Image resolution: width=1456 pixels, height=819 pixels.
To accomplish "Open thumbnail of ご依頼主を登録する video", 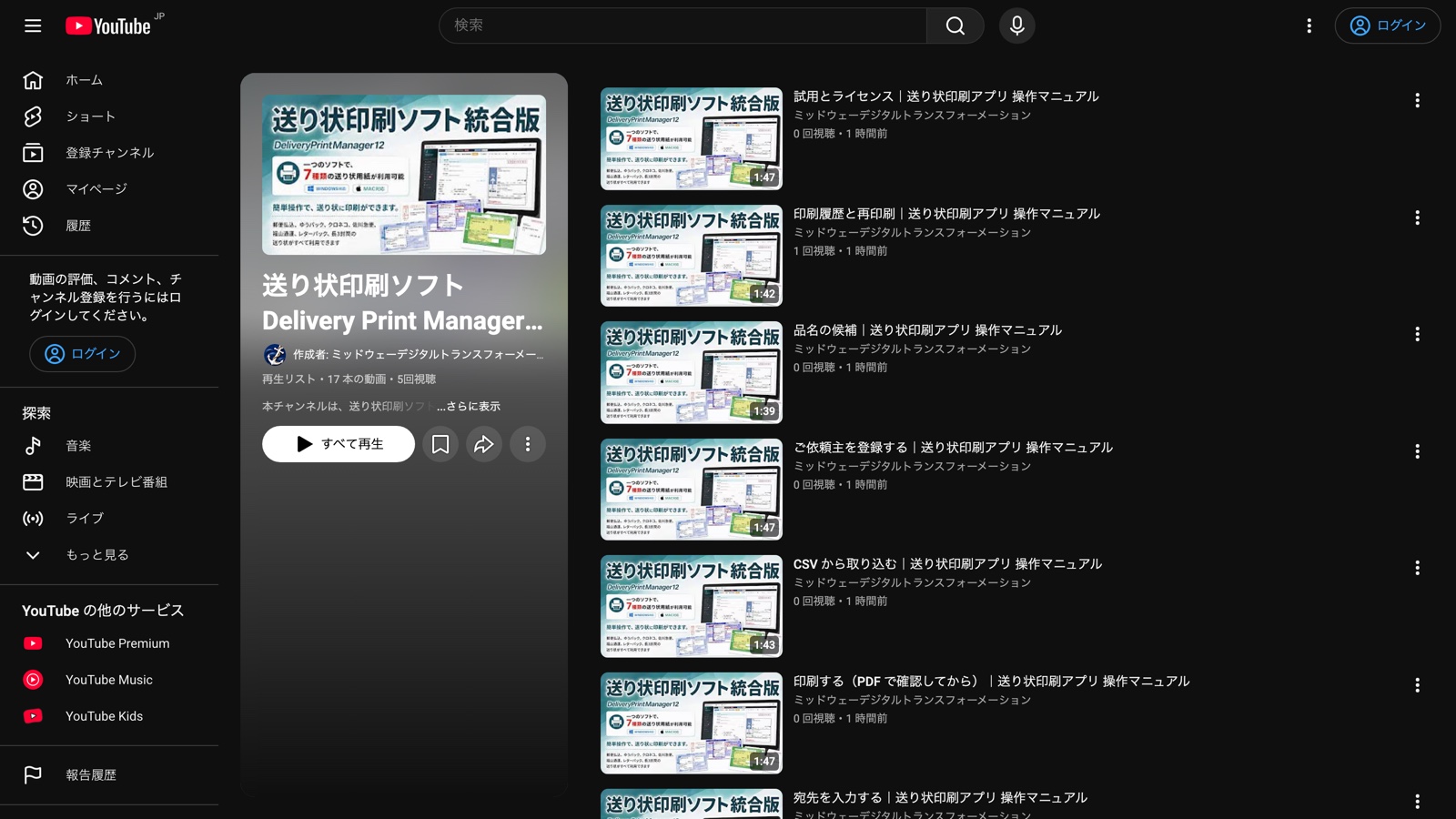I will [692, 490].
